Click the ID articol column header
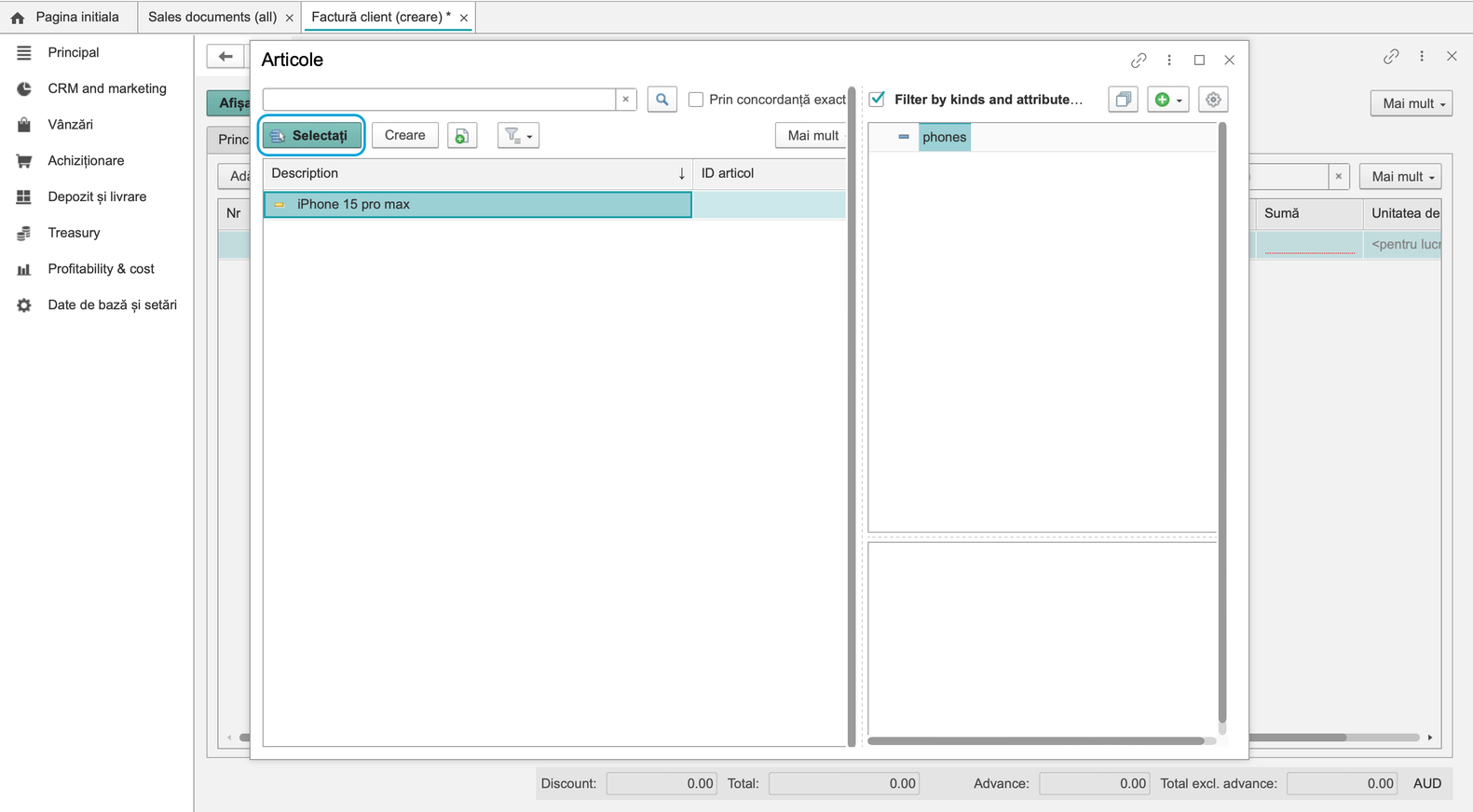Viewport: 1473px width, 812px height. (x=770, y=173)
